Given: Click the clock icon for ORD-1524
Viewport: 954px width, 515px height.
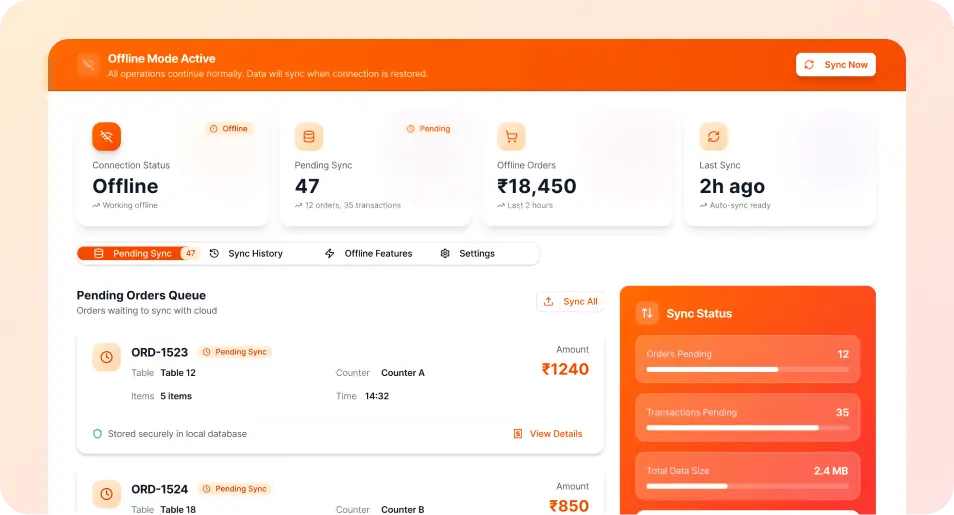Looking at the screenshot, I should (107, 493).
